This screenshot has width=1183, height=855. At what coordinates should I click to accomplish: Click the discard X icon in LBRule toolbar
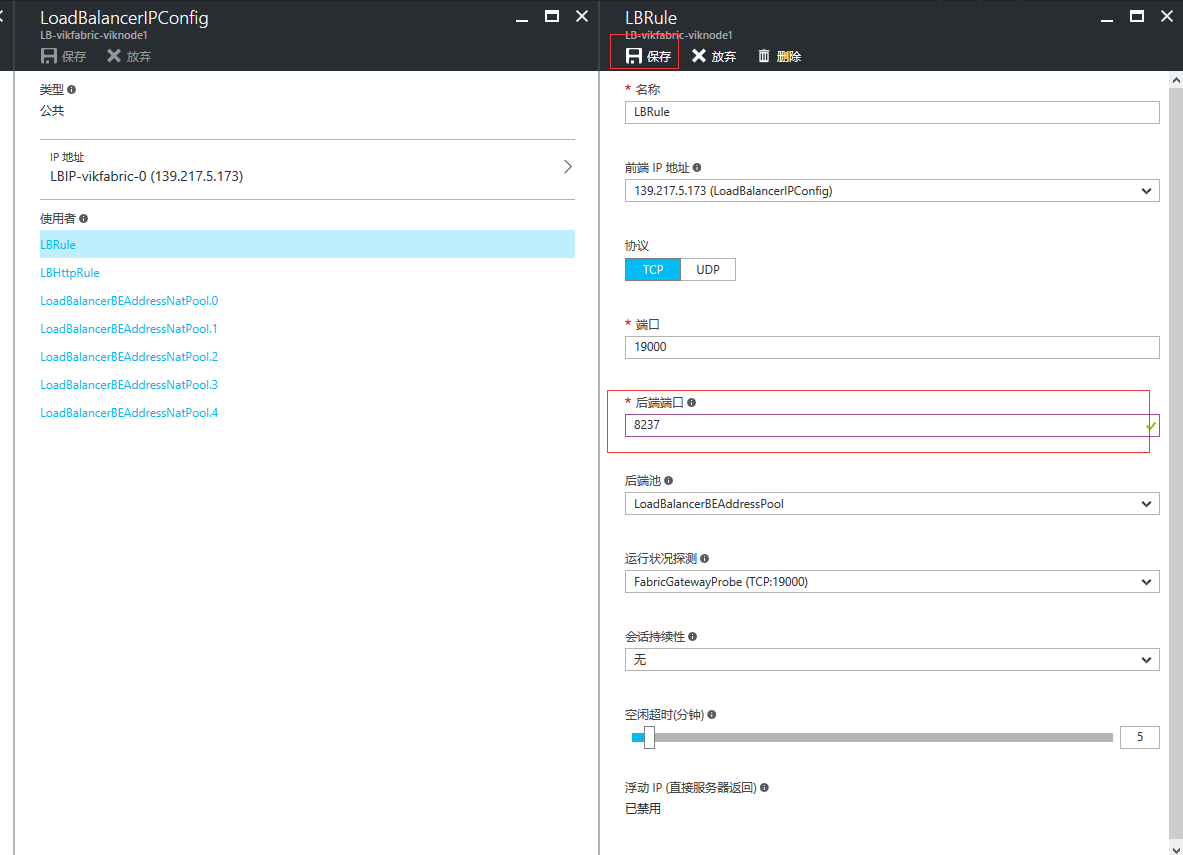pyautogui.click(x=699, y=56)
